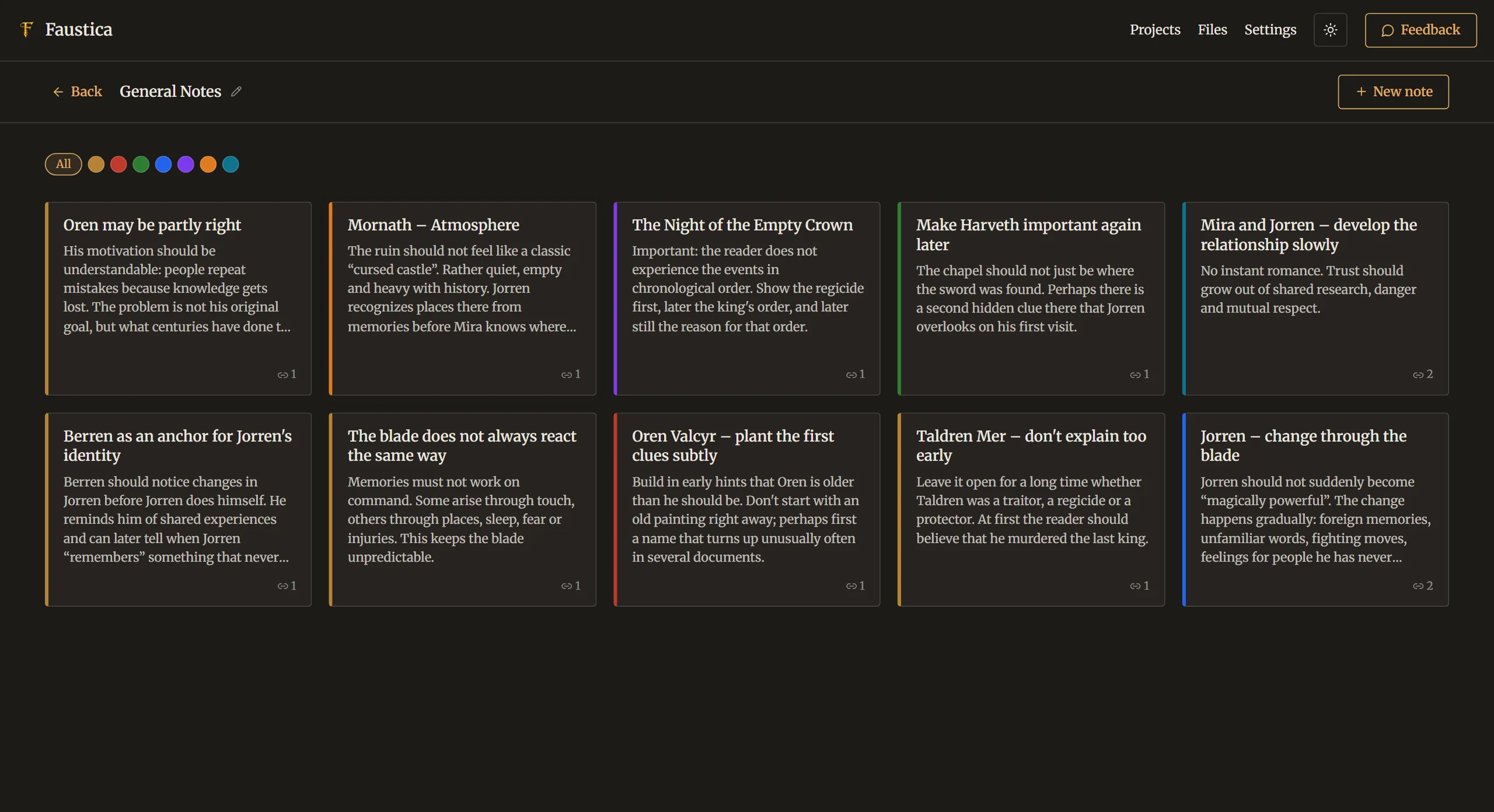Screen dimensions: 1494x812
Task: Filter notes by red color
Action: click(x=118, y=164)
